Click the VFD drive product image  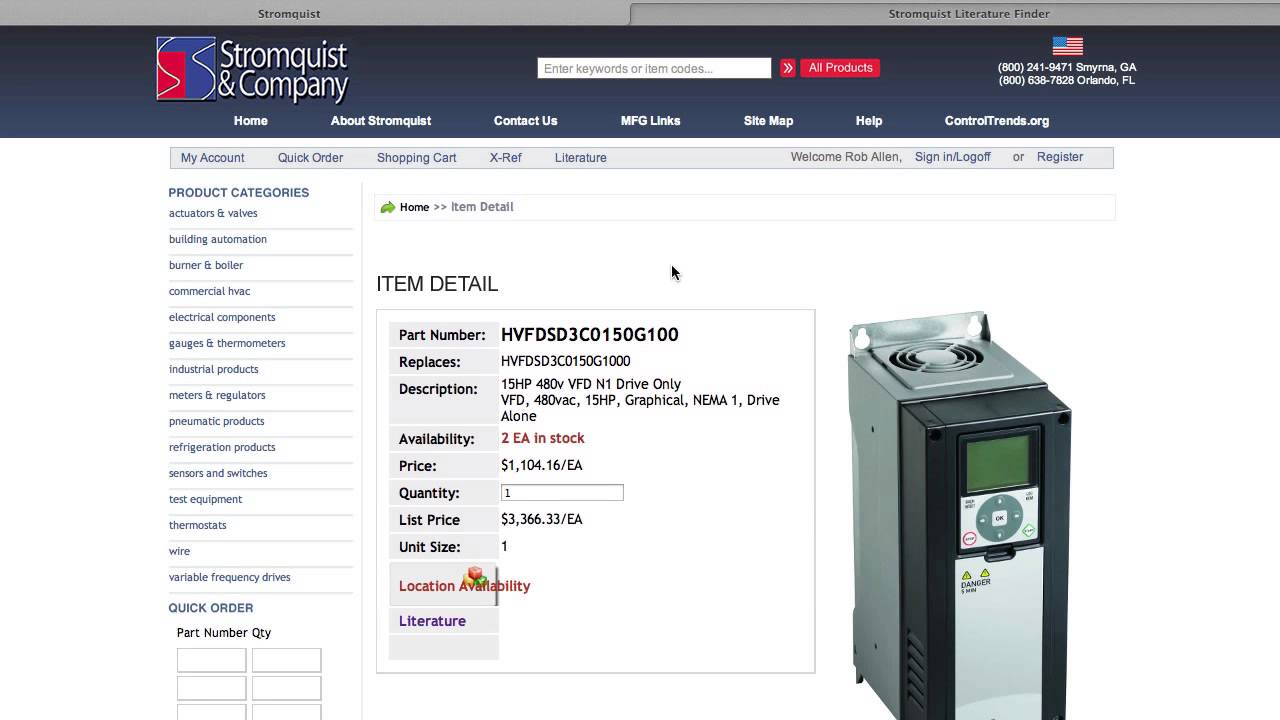pyautogui.click(x=960, y=515)
